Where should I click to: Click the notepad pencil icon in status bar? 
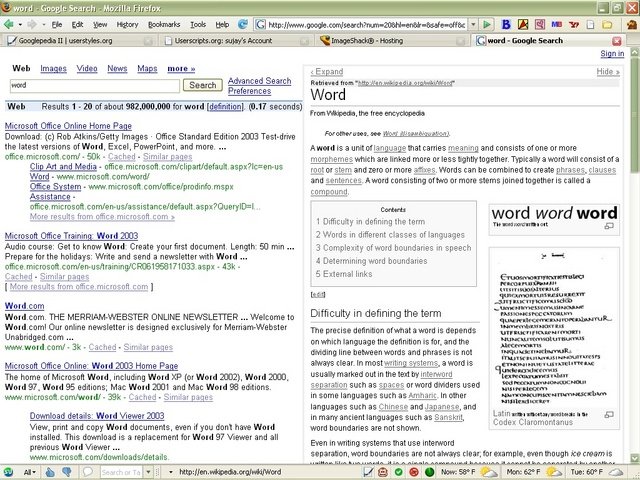pyautogui.click(x=368, y=472)
